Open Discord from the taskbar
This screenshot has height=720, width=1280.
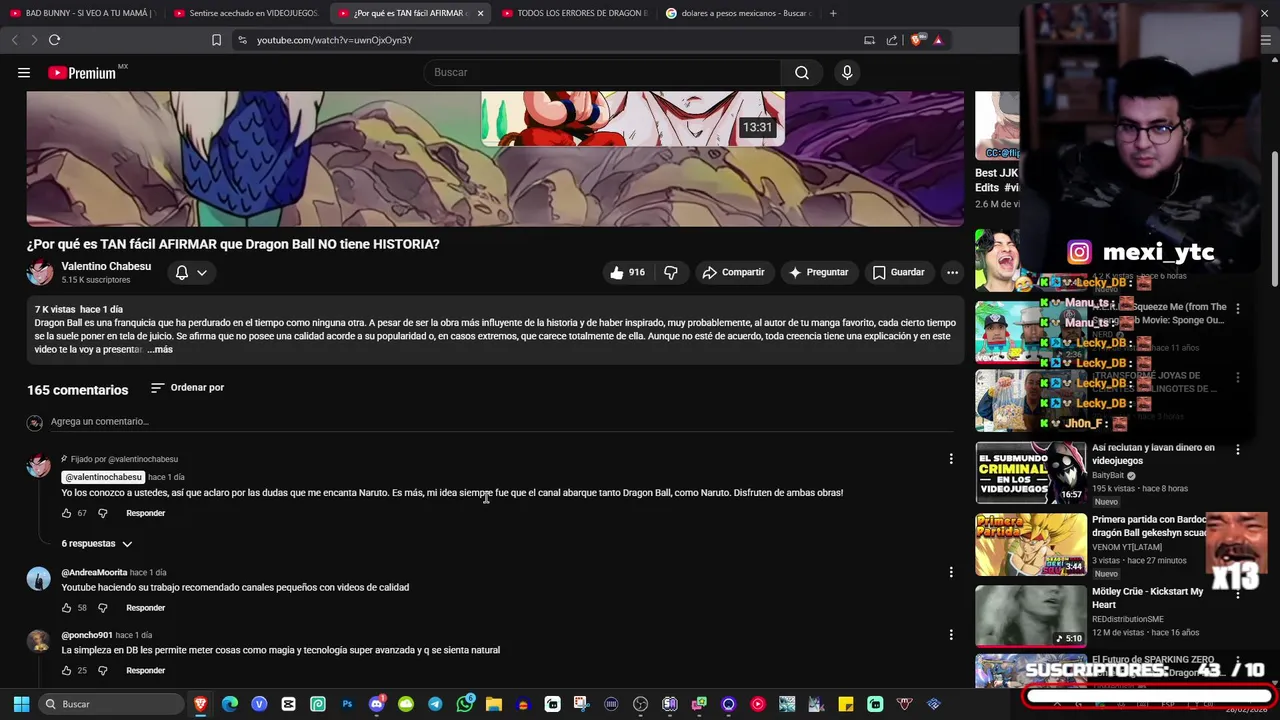[x=376, y=704]
